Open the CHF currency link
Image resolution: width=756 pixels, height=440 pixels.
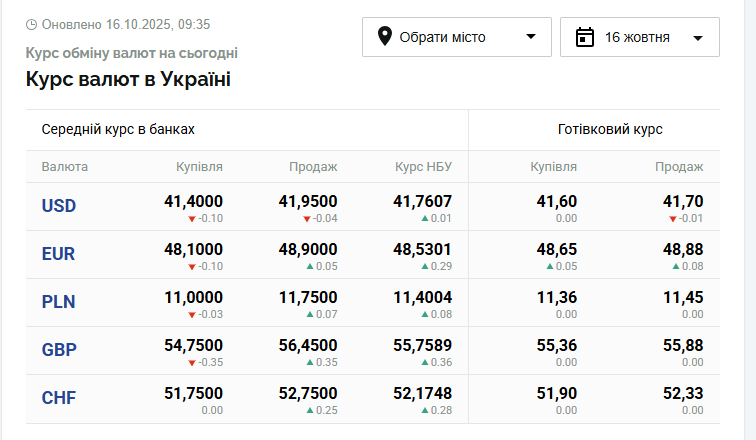59,398
